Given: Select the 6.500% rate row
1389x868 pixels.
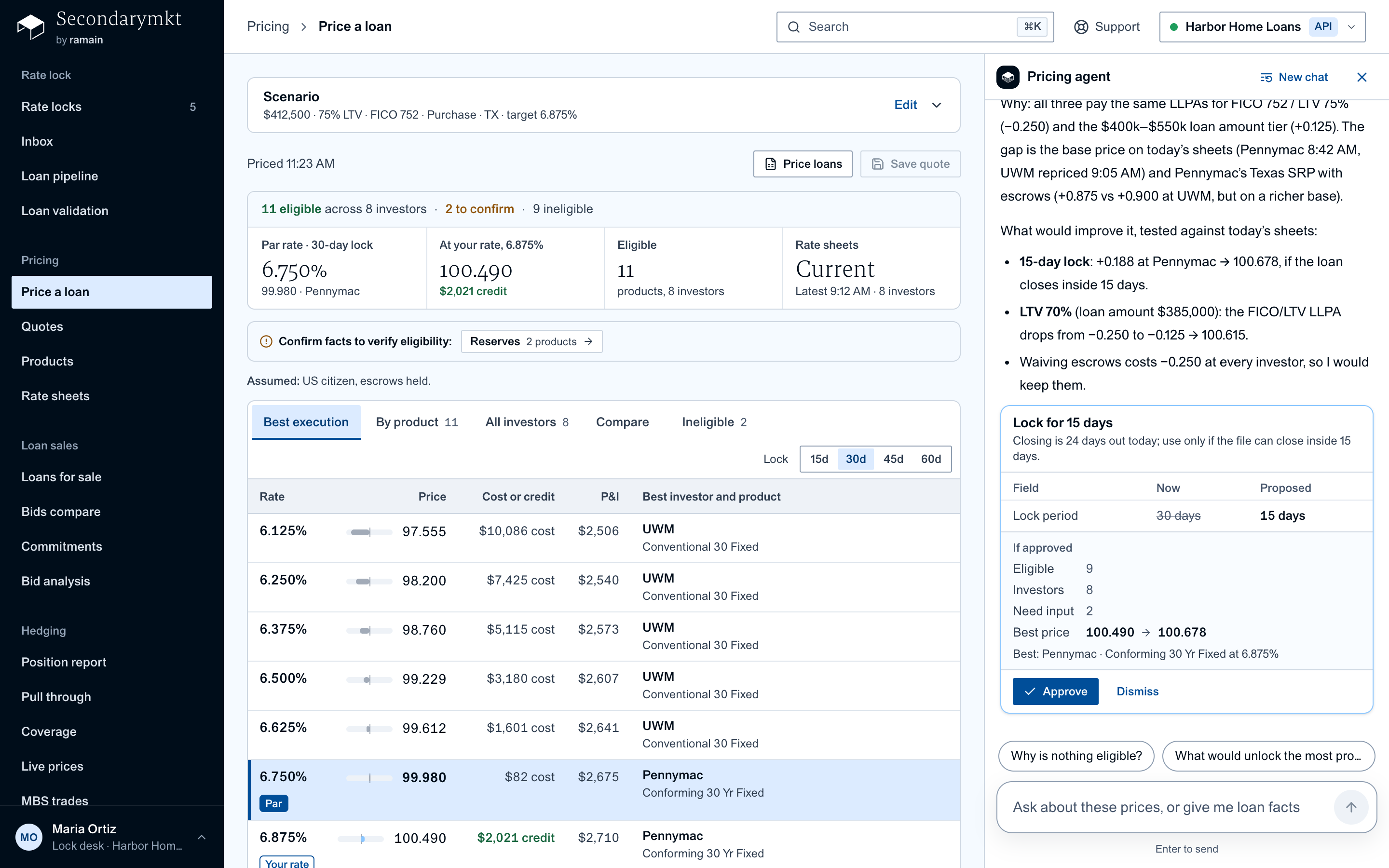Looking at the screenshot, I should coord(603,685).
